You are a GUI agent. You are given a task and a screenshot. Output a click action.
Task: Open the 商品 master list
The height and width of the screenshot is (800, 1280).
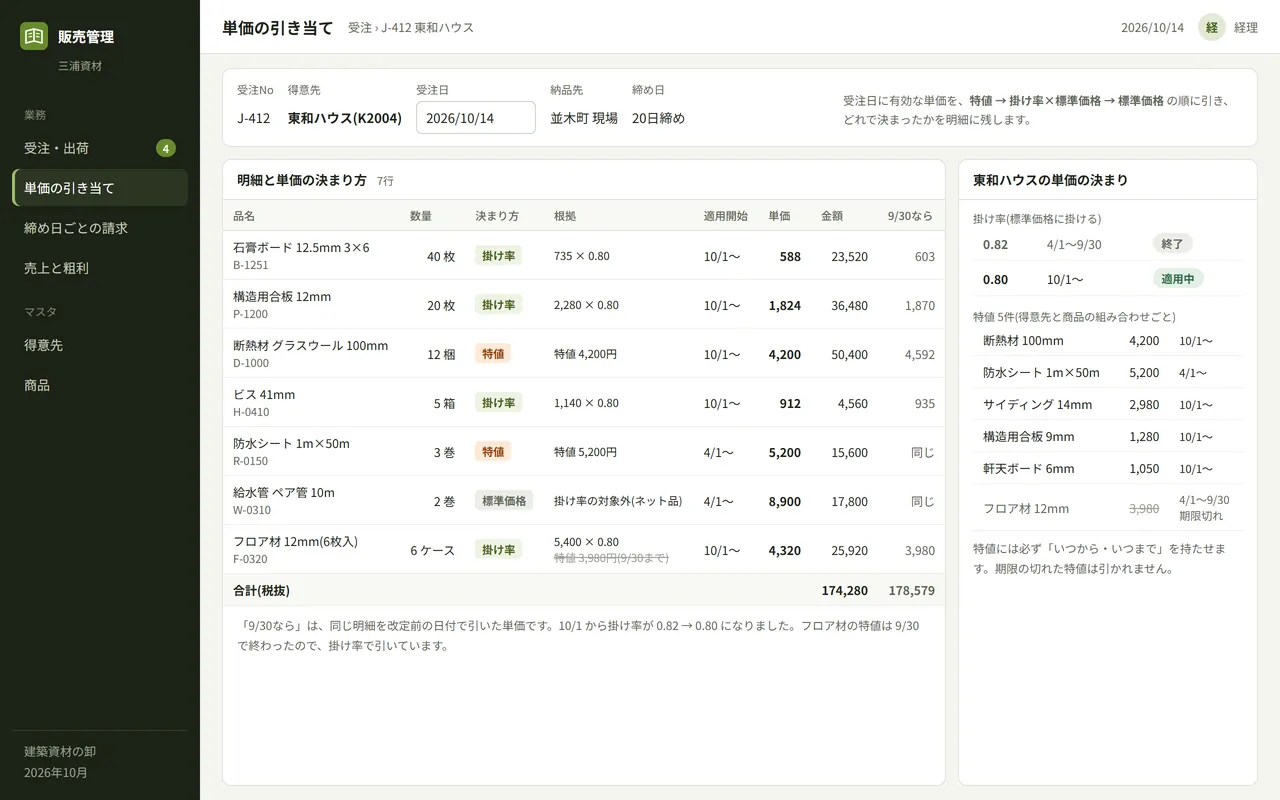100,385
